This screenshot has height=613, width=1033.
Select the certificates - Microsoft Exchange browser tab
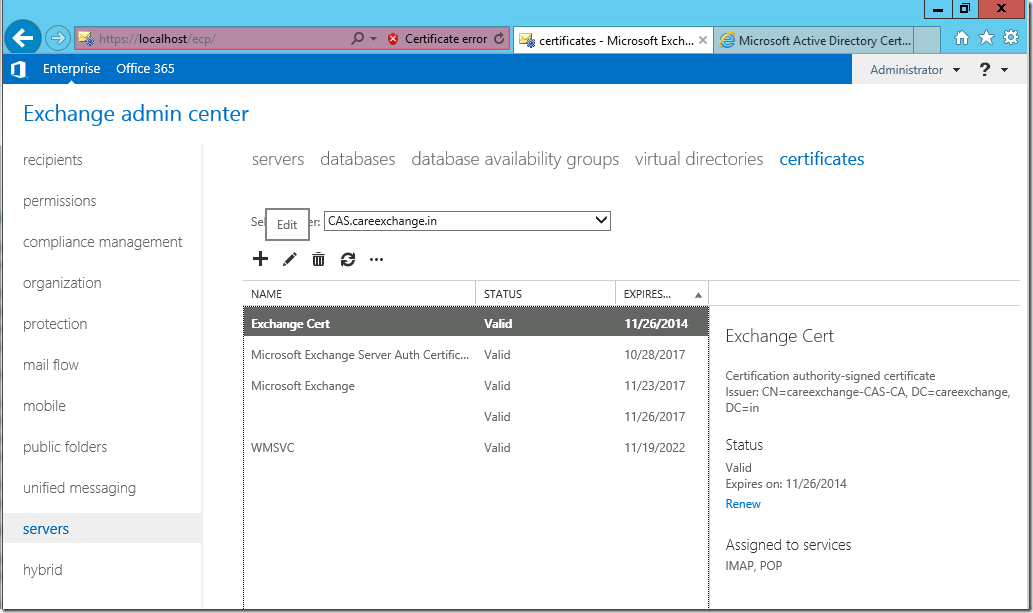pos(613,41)
